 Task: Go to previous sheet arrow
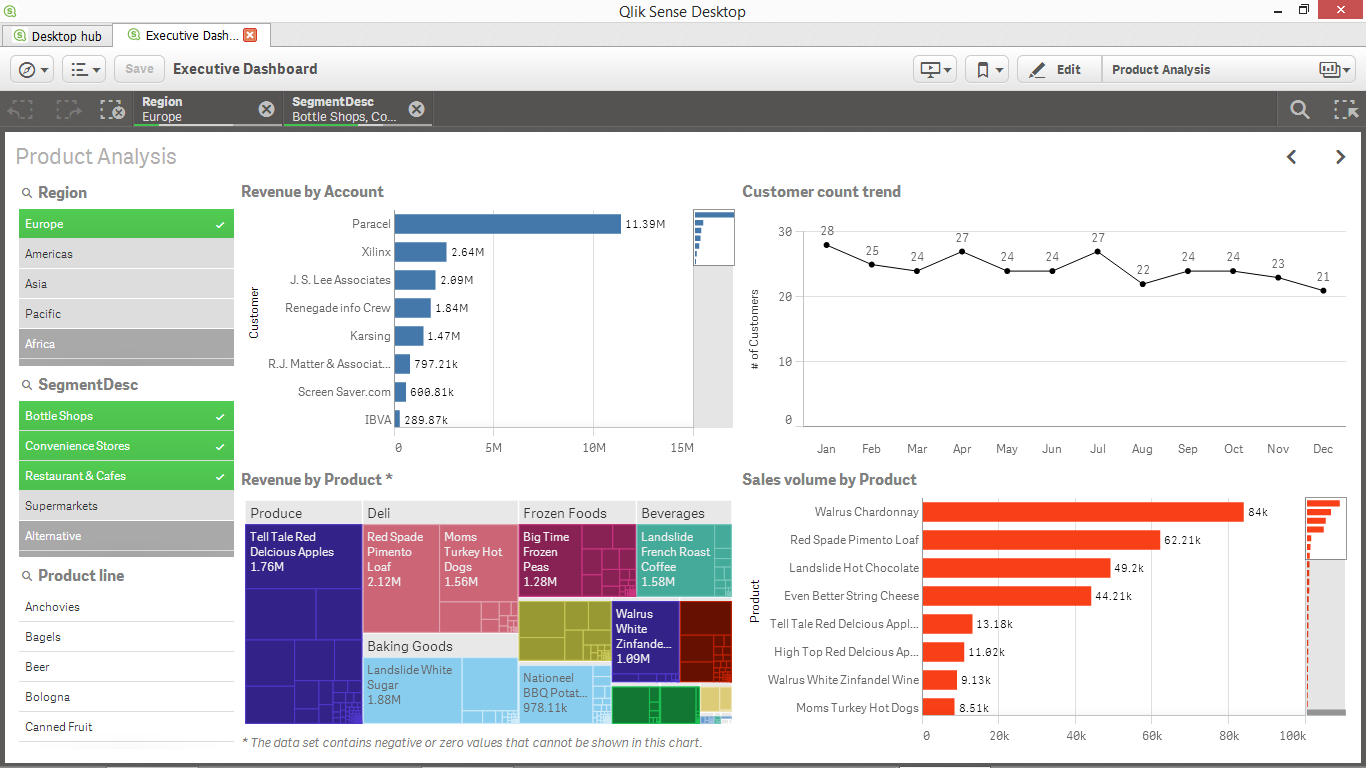[1291, 157]
